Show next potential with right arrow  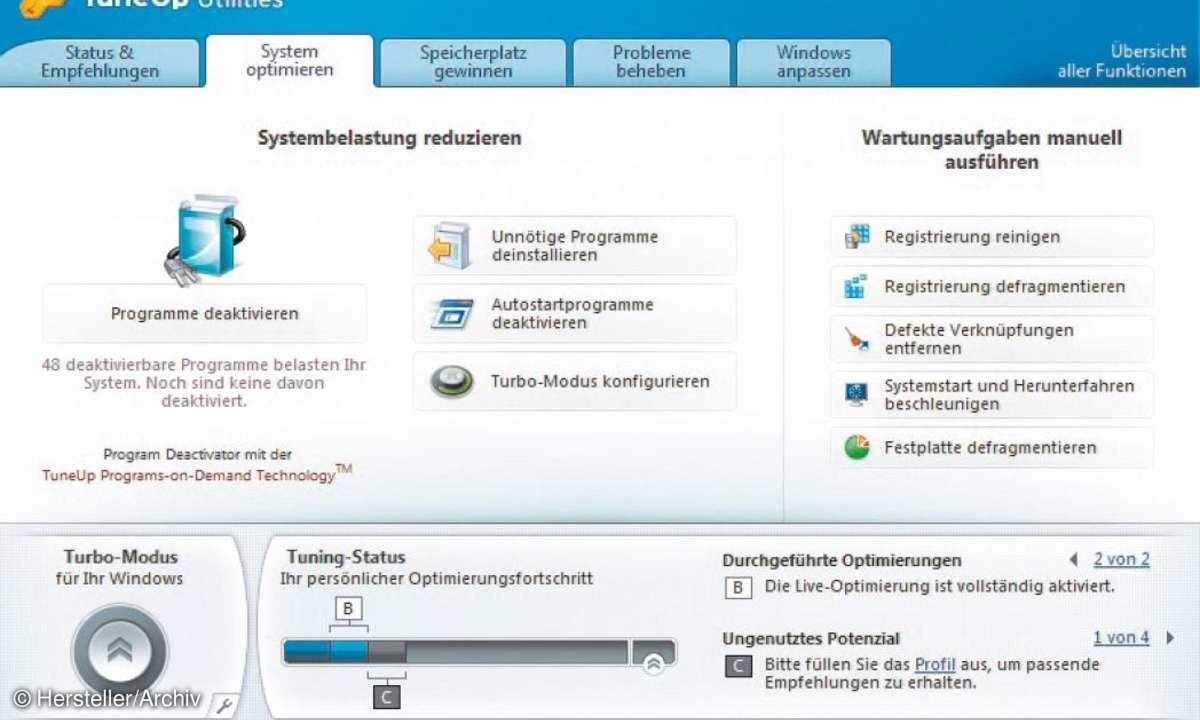(x=1171, y=638)
